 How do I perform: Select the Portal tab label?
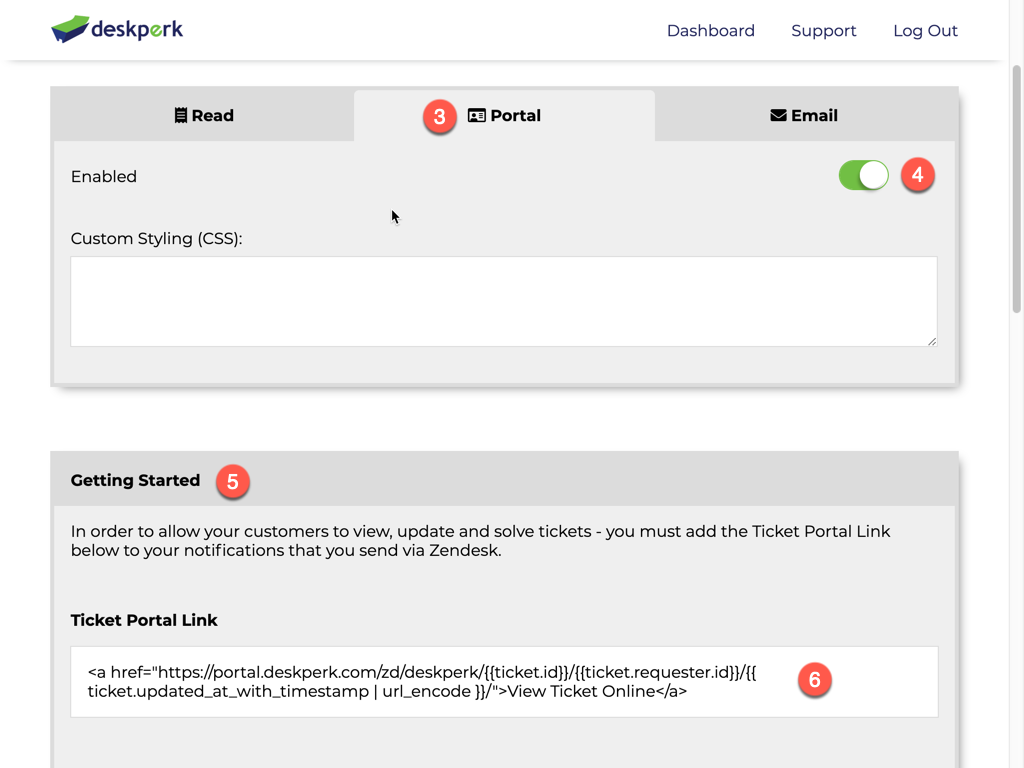point(515,116)
